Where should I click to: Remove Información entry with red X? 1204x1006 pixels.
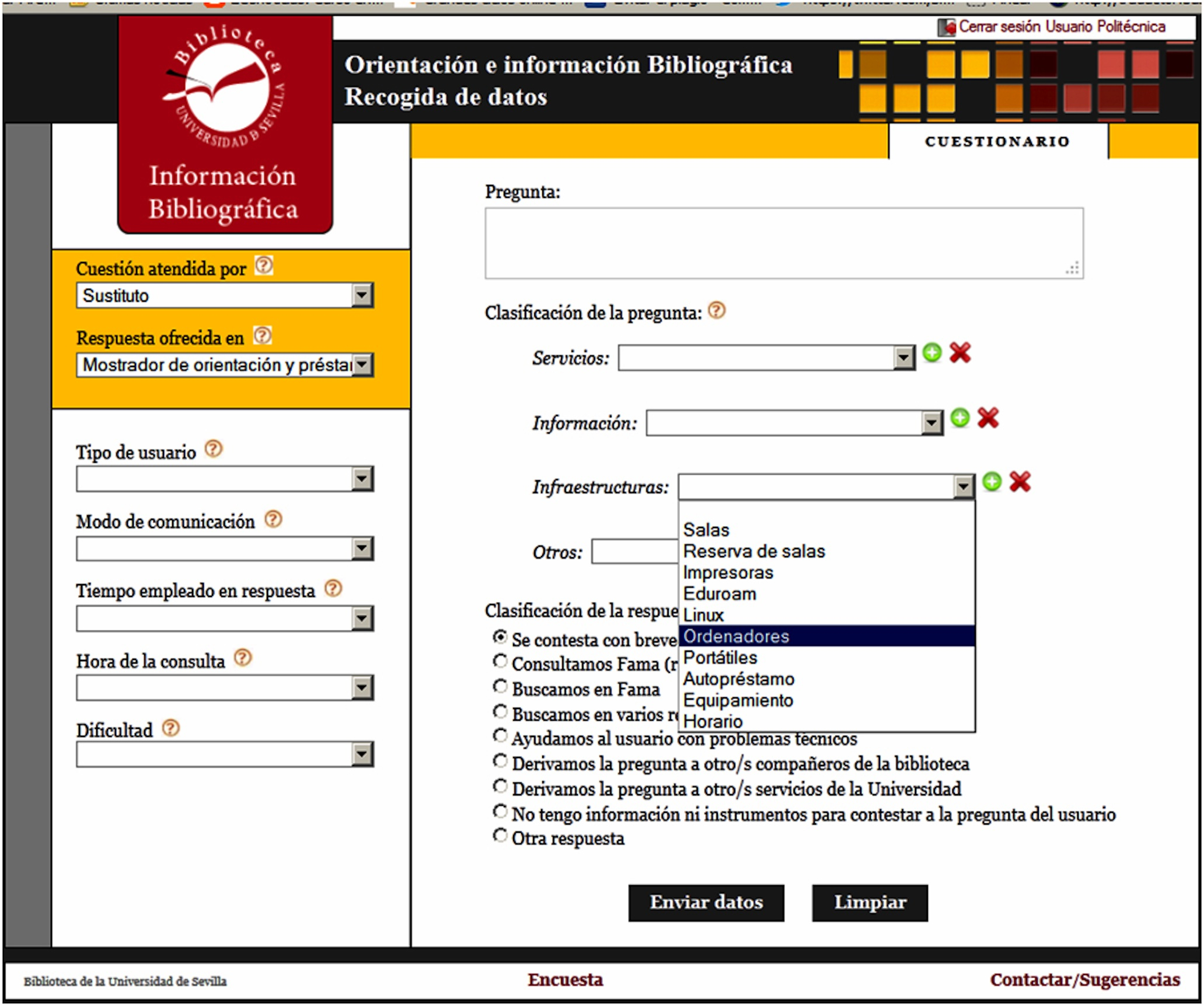click(988, 418)
